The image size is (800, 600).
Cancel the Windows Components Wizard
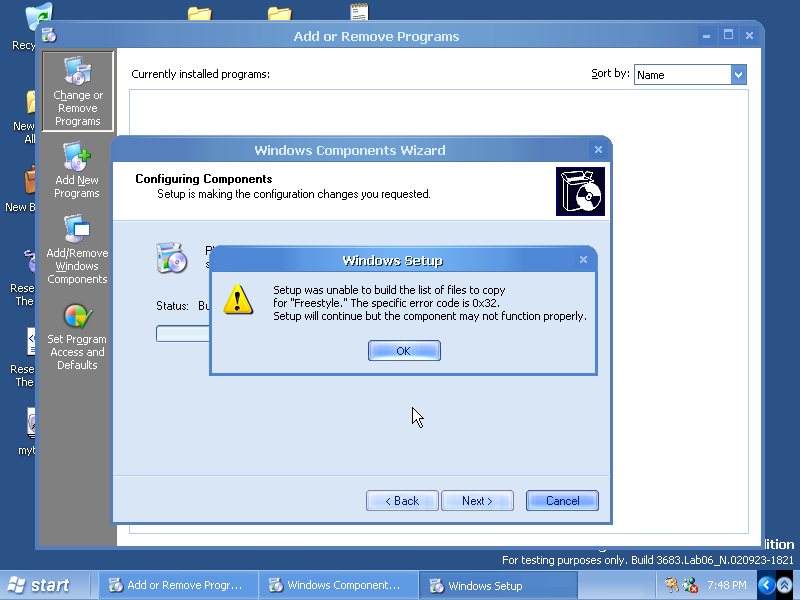[562, 501]
